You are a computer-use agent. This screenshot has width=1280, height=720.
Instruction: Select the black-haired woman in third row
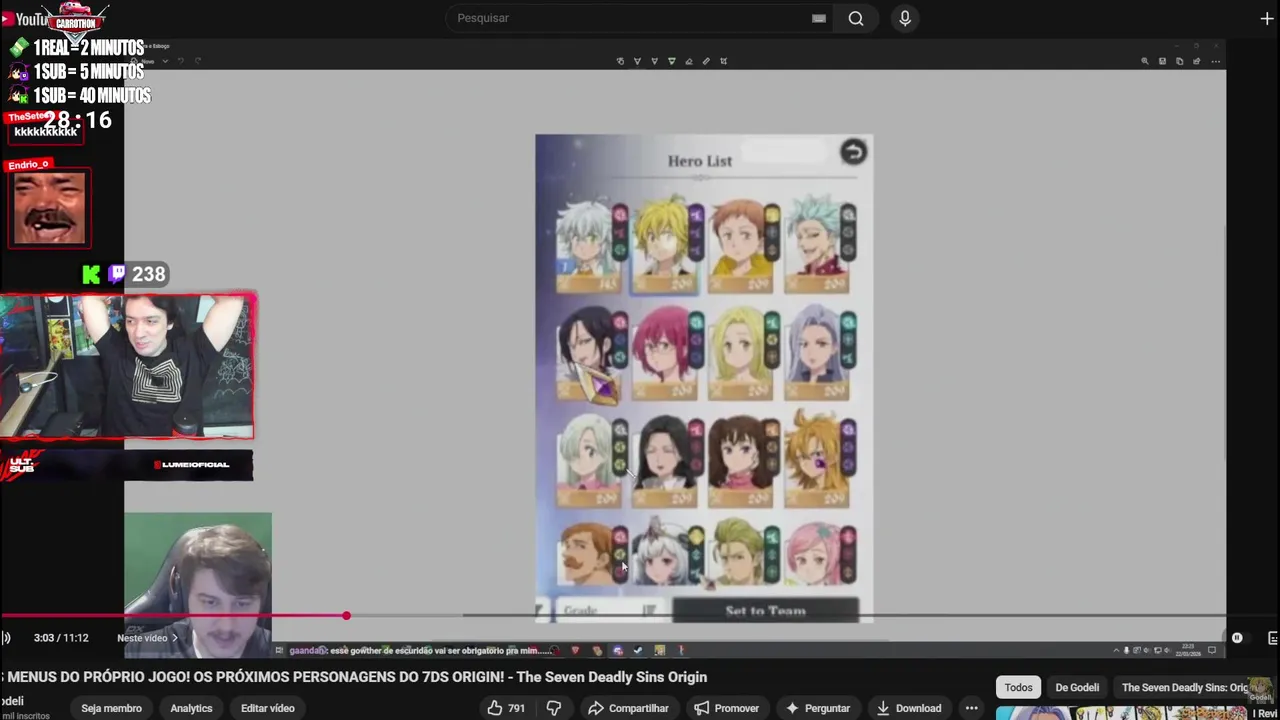[667, 460]
